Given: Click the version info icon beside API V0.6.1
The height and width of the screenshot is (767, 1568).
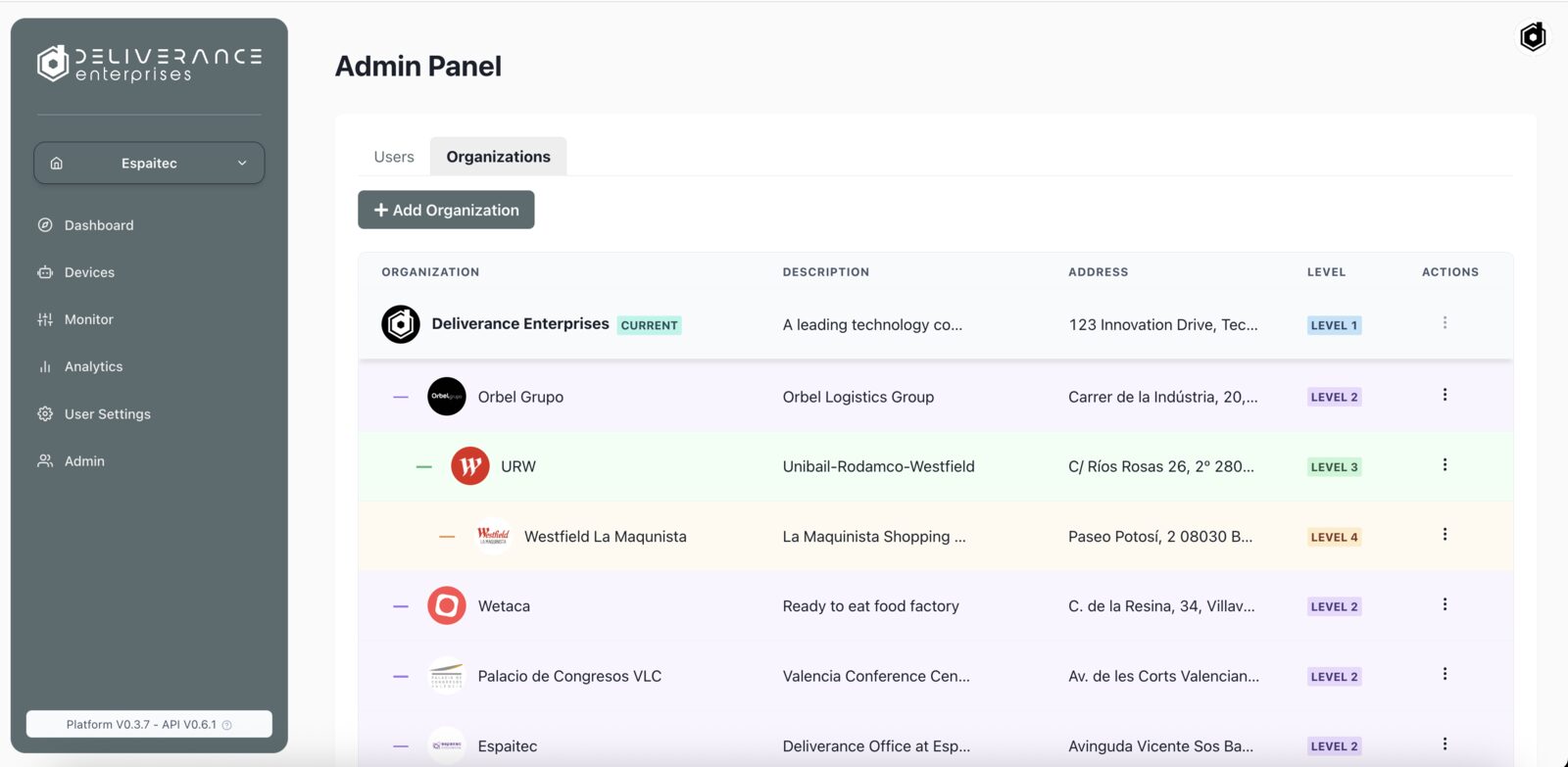Looking at the screenshot, I should click(227, 725).
